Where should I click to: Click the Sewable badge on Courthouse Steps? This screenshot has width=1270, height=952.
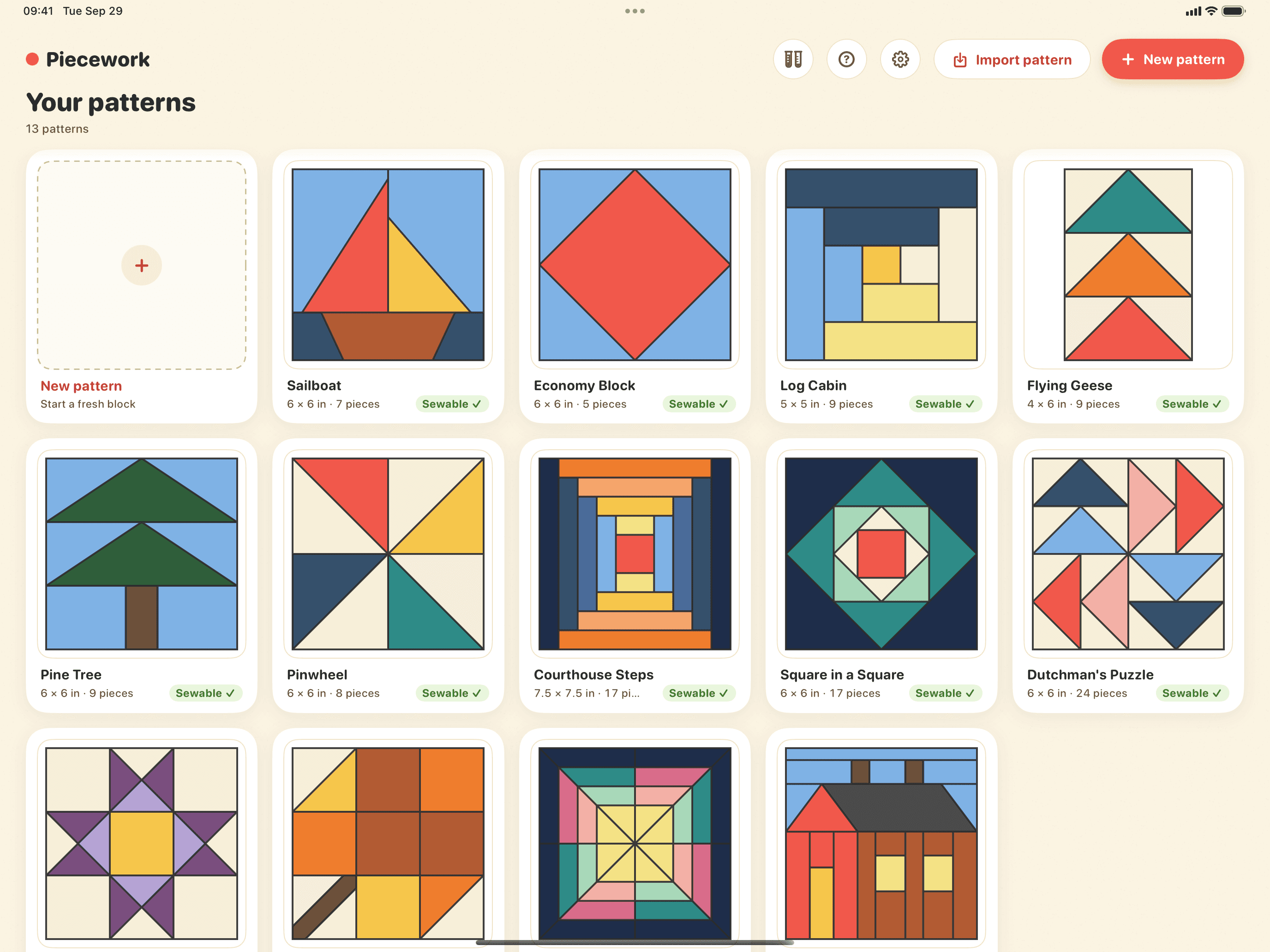point(699,693)
